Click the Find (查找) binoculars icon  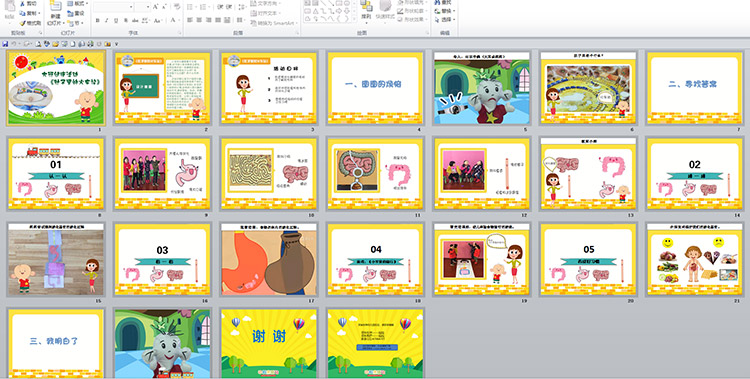click(x=439, y=2)
